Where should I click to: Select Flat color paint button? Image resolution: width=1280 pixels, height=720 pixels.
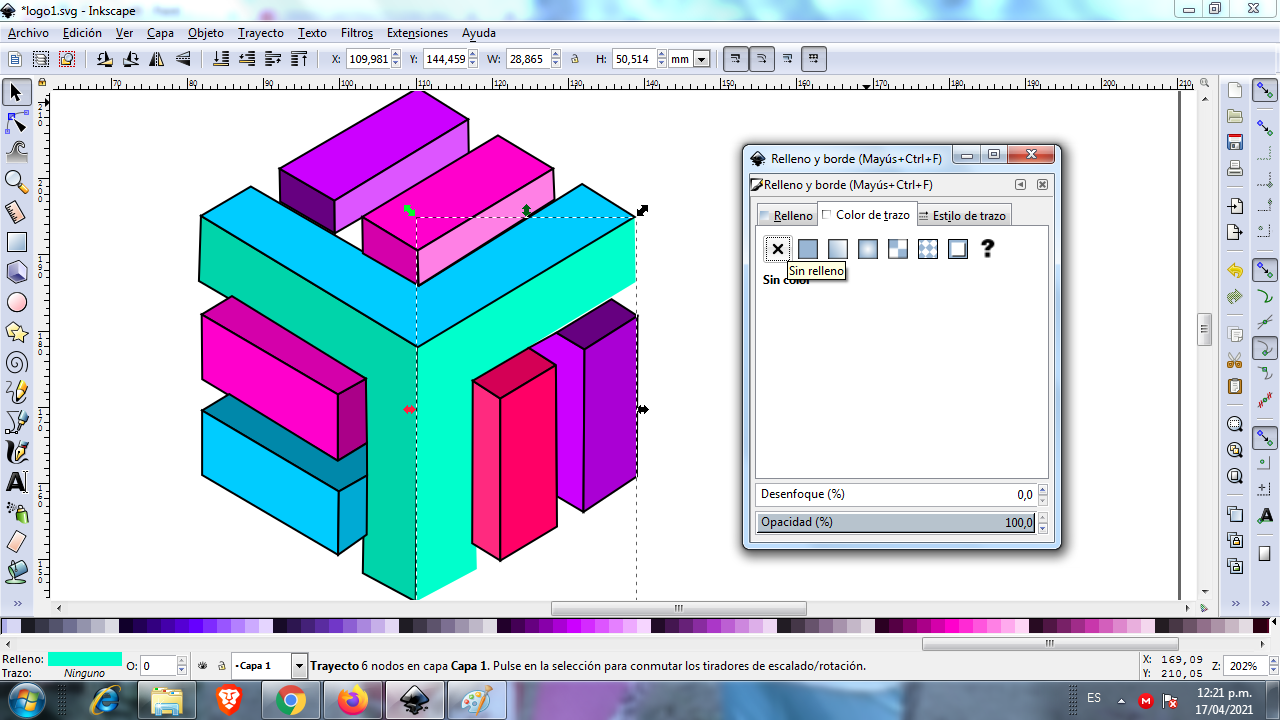(x=808, y=249)
